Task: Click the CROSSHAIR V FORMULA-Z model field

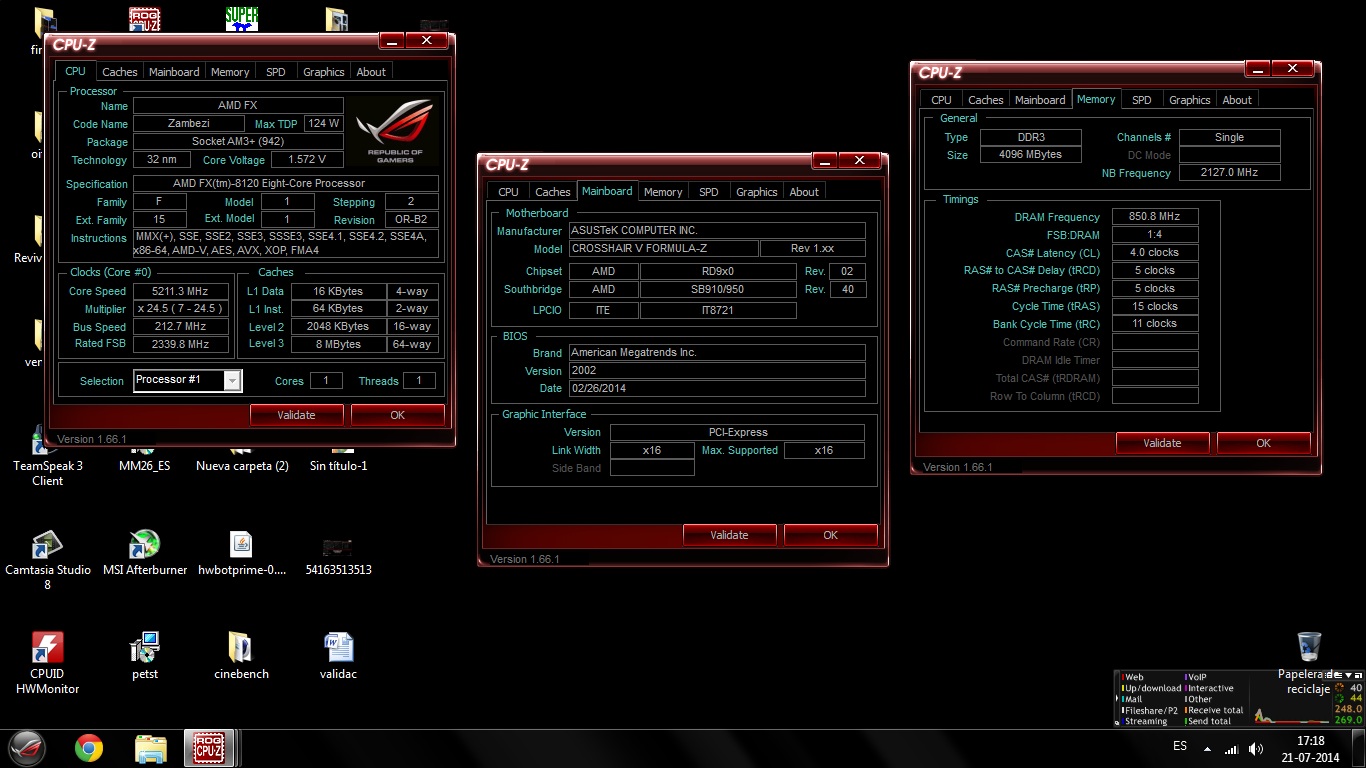Action: coord(663,248)
